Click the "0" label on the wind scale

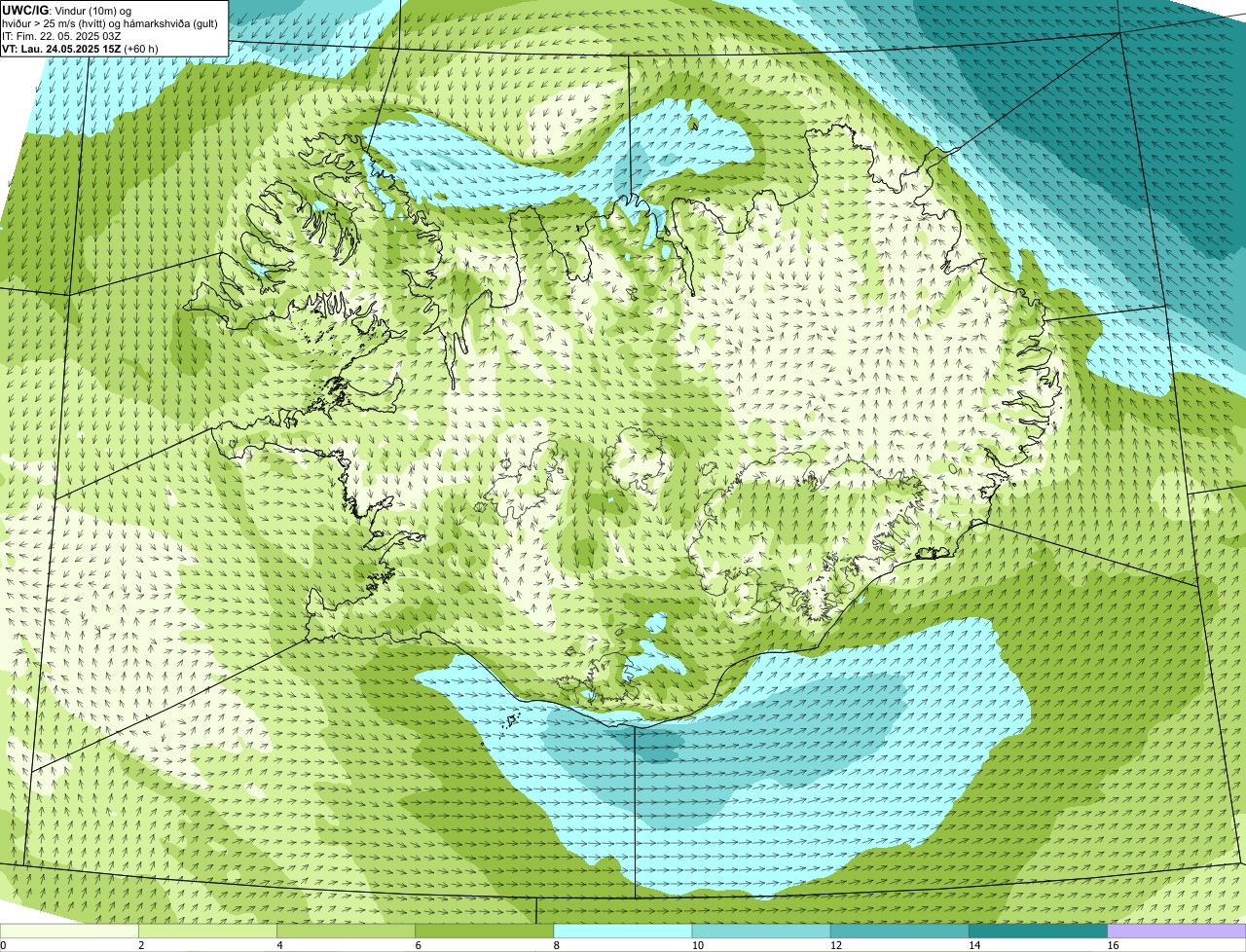tap(3, 945)
